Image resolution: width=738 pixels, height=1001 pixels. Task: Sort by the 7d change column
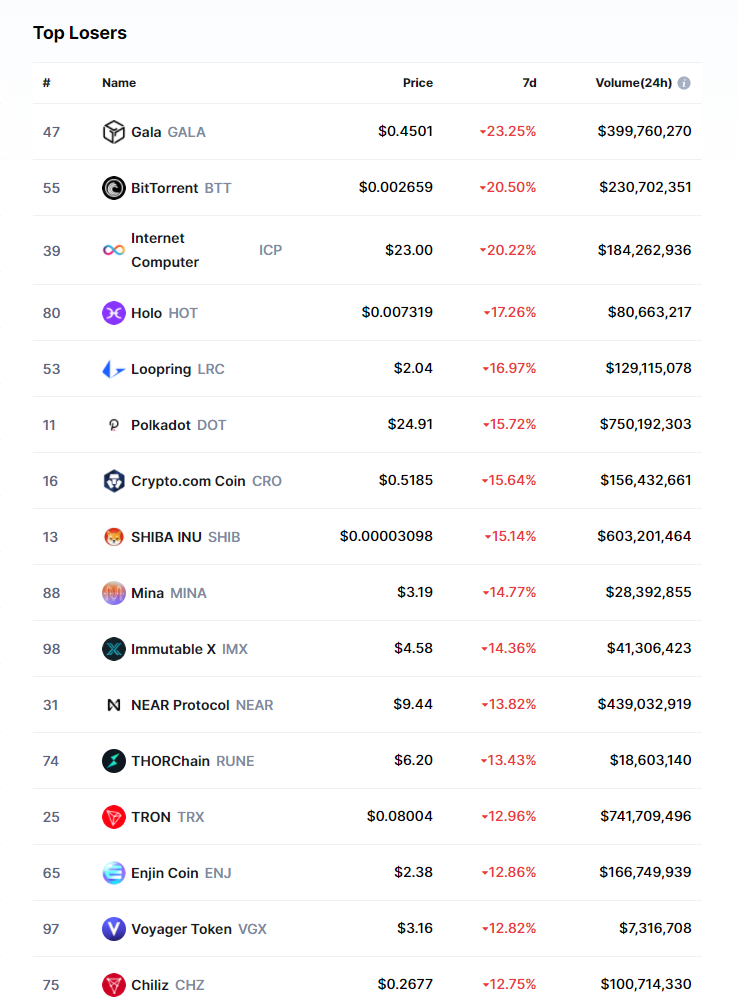[529, 83]
